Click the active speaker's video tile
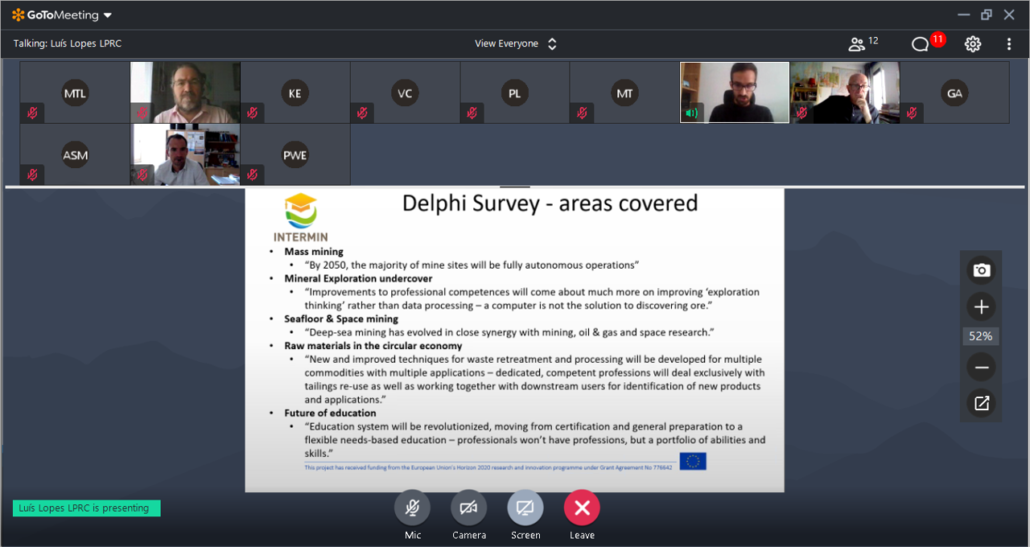This screenshot has width=1030, height=547. click(x=735, y=93)
